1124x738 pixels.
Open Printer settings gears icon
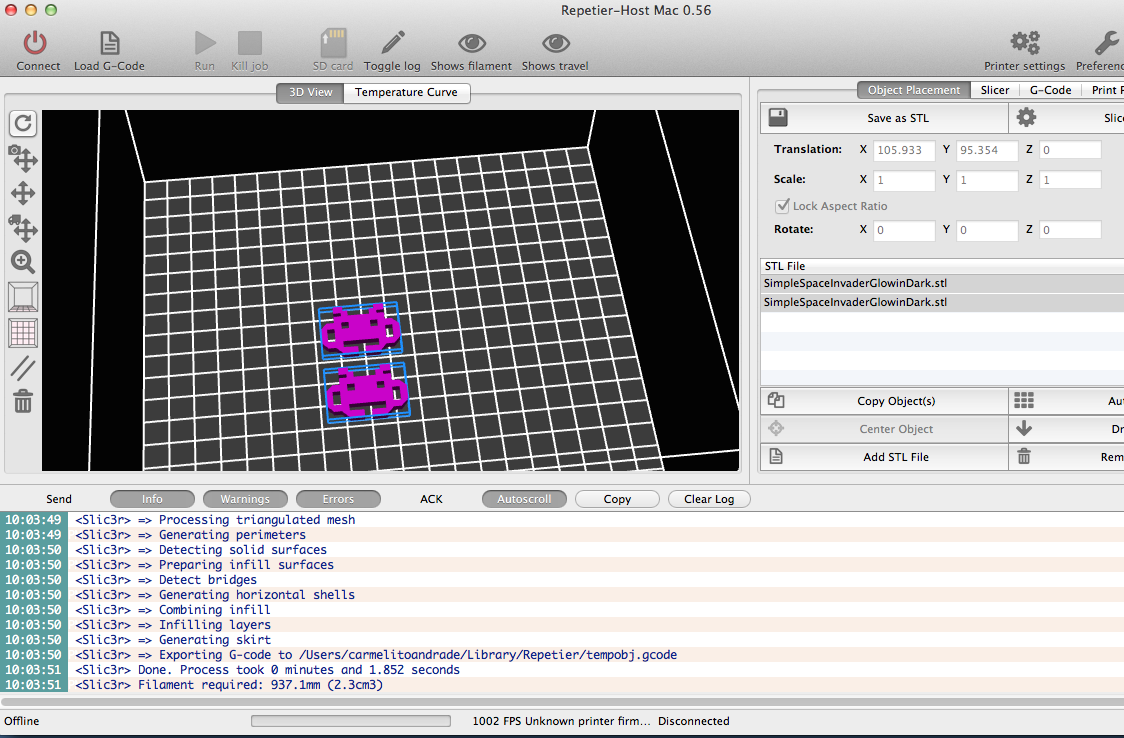[x=1025, y=43]
